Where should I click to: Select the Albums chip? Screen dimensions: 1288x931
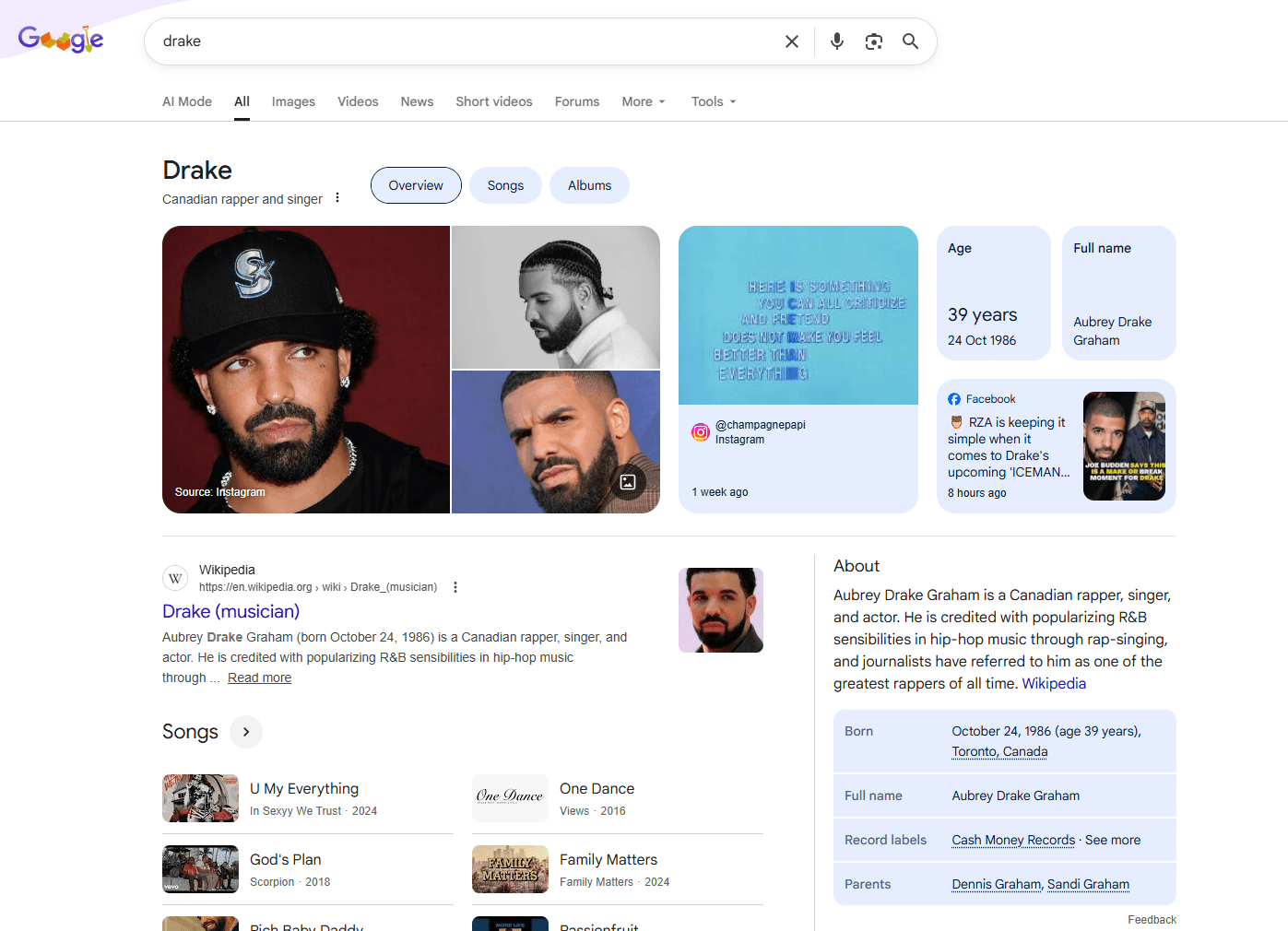(x=589, y=185)
